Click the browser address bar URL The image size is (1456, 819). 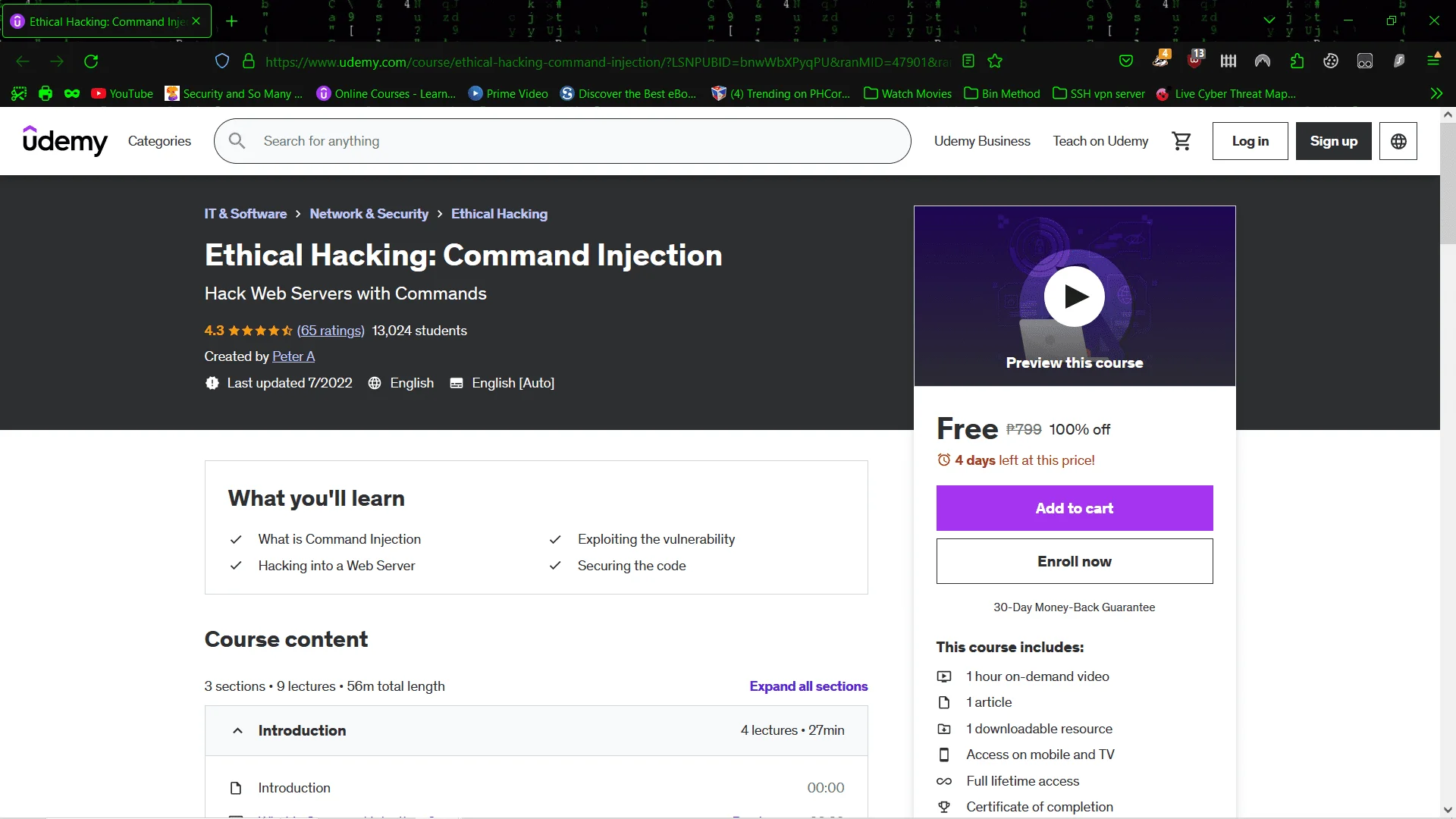[607, 61]
